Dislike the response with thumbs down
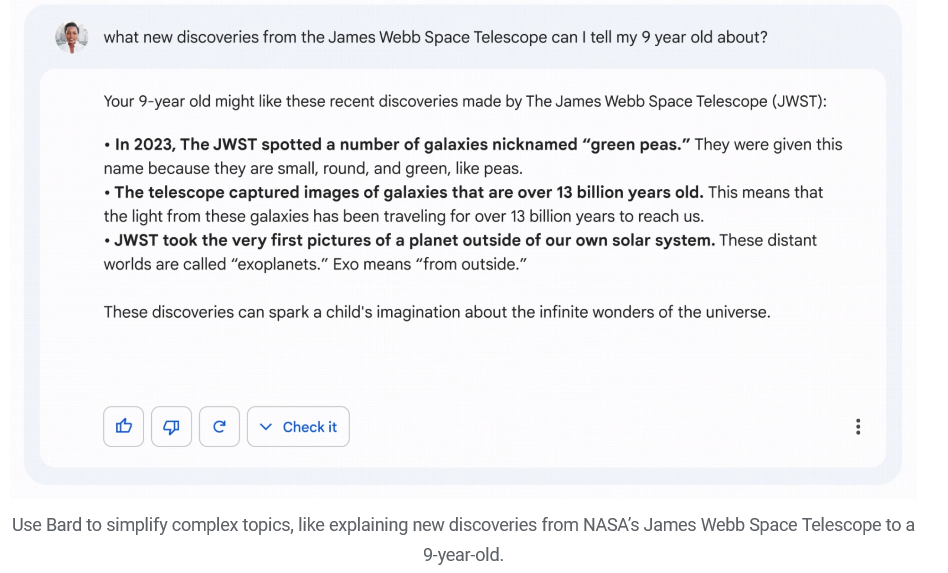This screenshot has width=948, height=573. 171,427
